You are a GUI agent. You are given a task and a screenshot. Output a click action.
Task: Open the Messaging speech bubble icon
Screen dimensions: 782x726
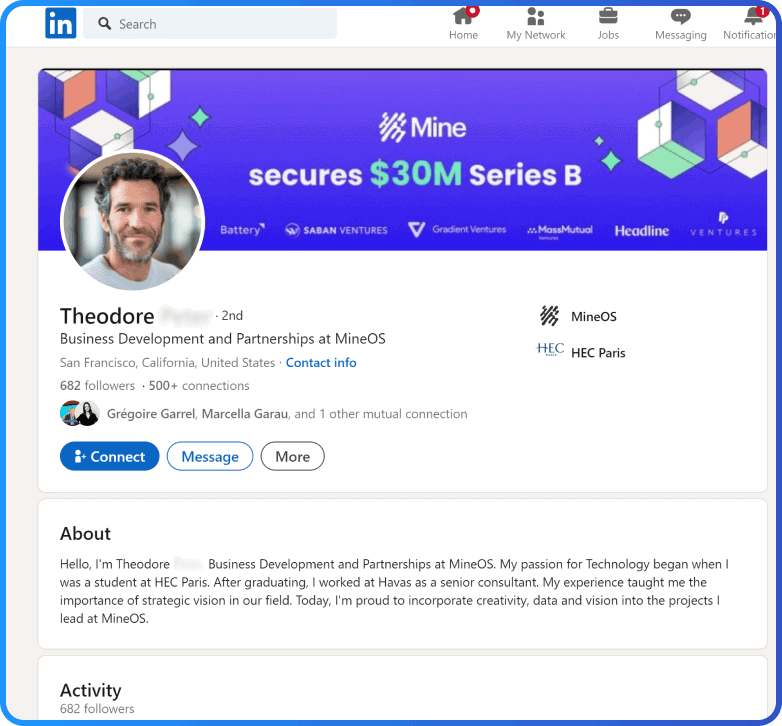[x=680, y=17]
